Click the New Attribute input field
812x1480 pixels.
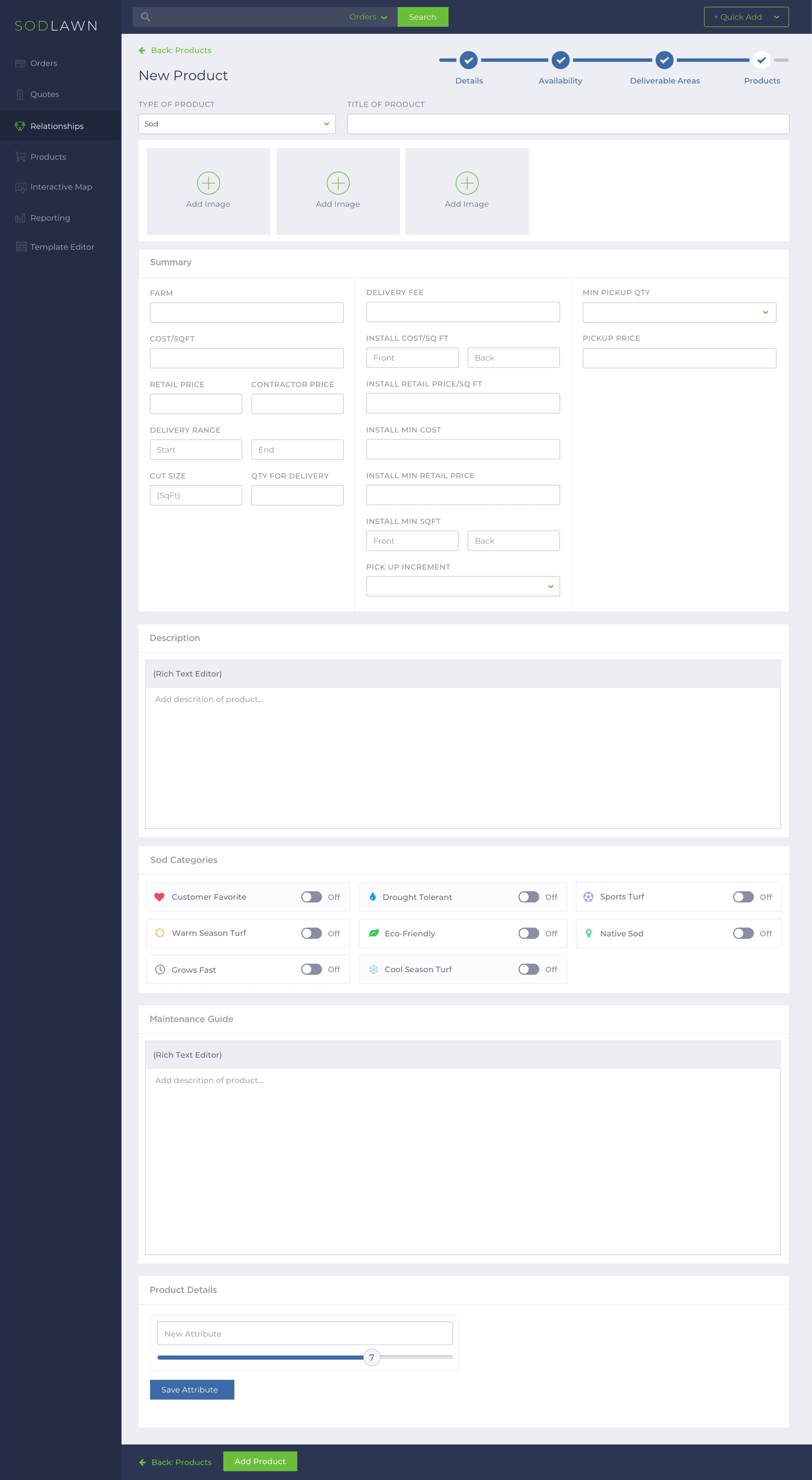305,1333
